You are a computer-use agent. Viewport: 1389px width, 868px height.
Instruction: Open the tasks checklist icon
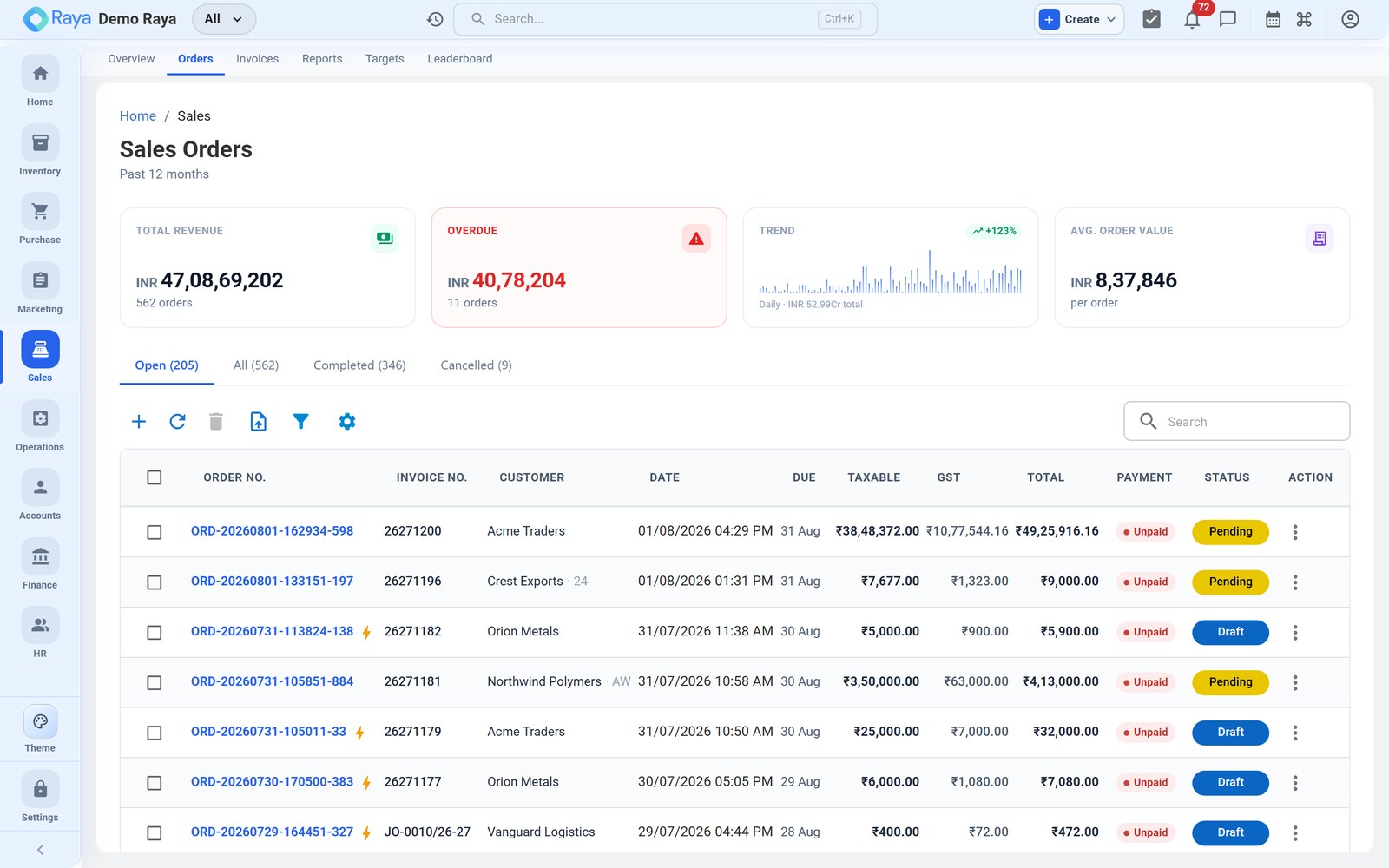[x=1151, y=19]
